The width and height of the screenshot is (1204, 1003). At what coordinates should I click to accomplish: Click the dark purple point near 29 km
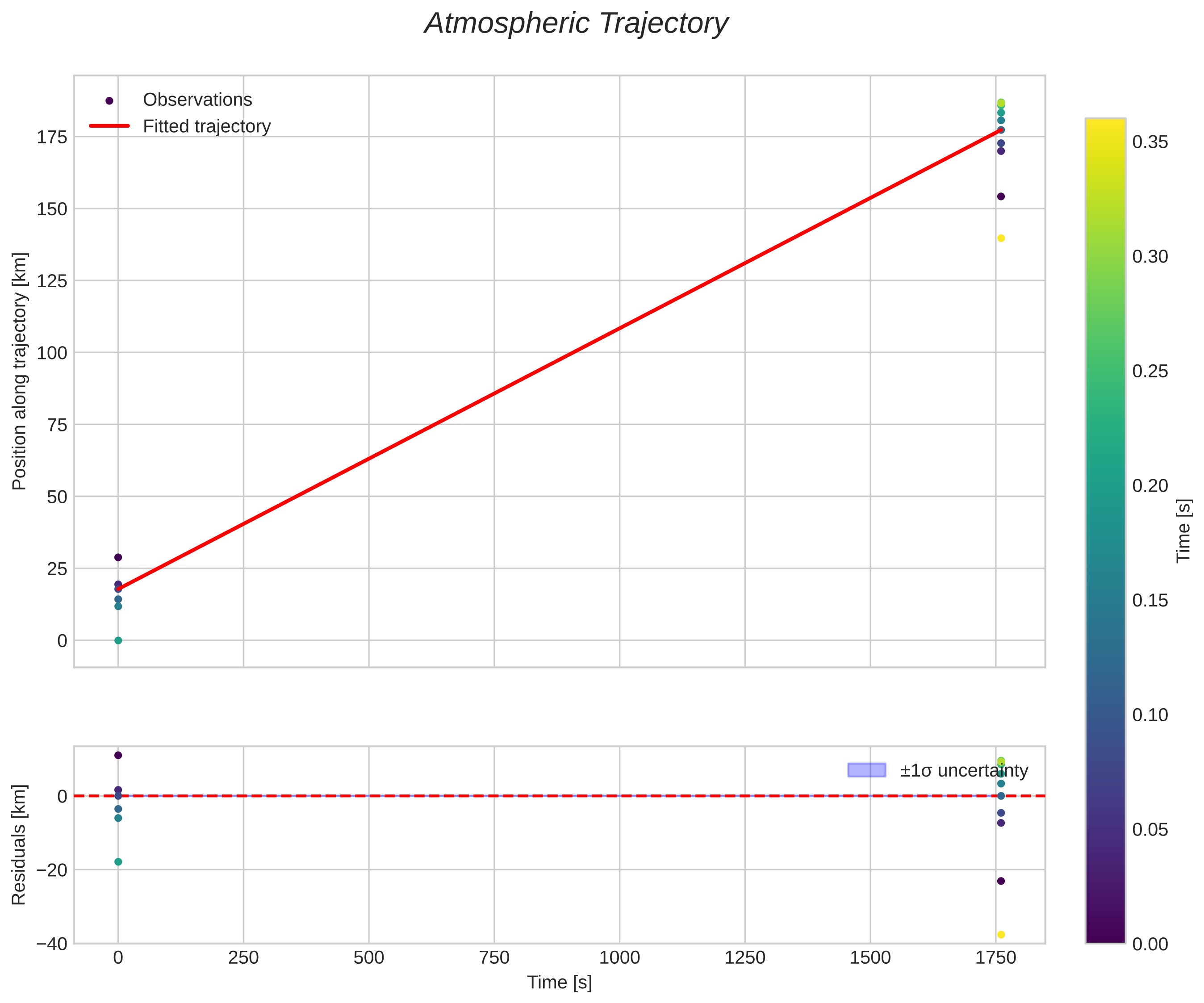click(118, 557)
